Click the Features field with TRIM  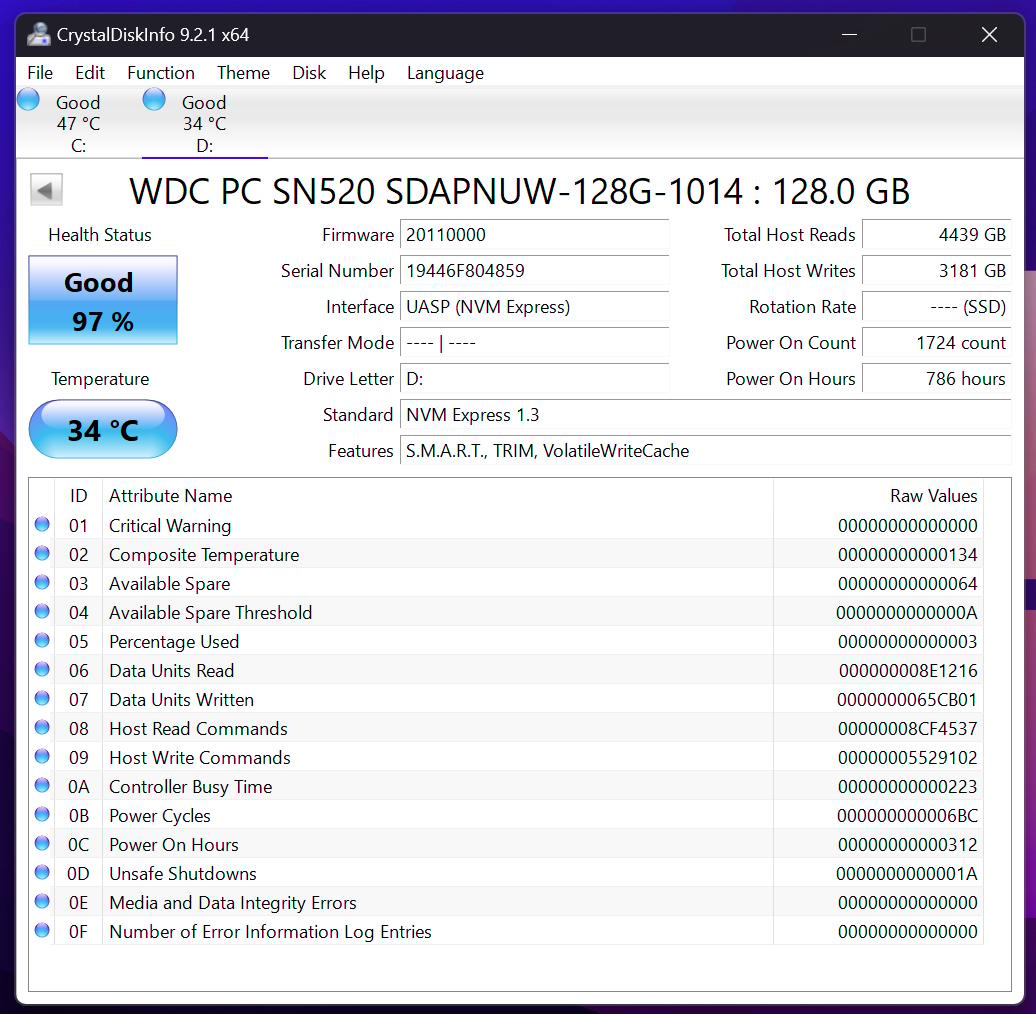pyautogui.click(x=705, y=451)
